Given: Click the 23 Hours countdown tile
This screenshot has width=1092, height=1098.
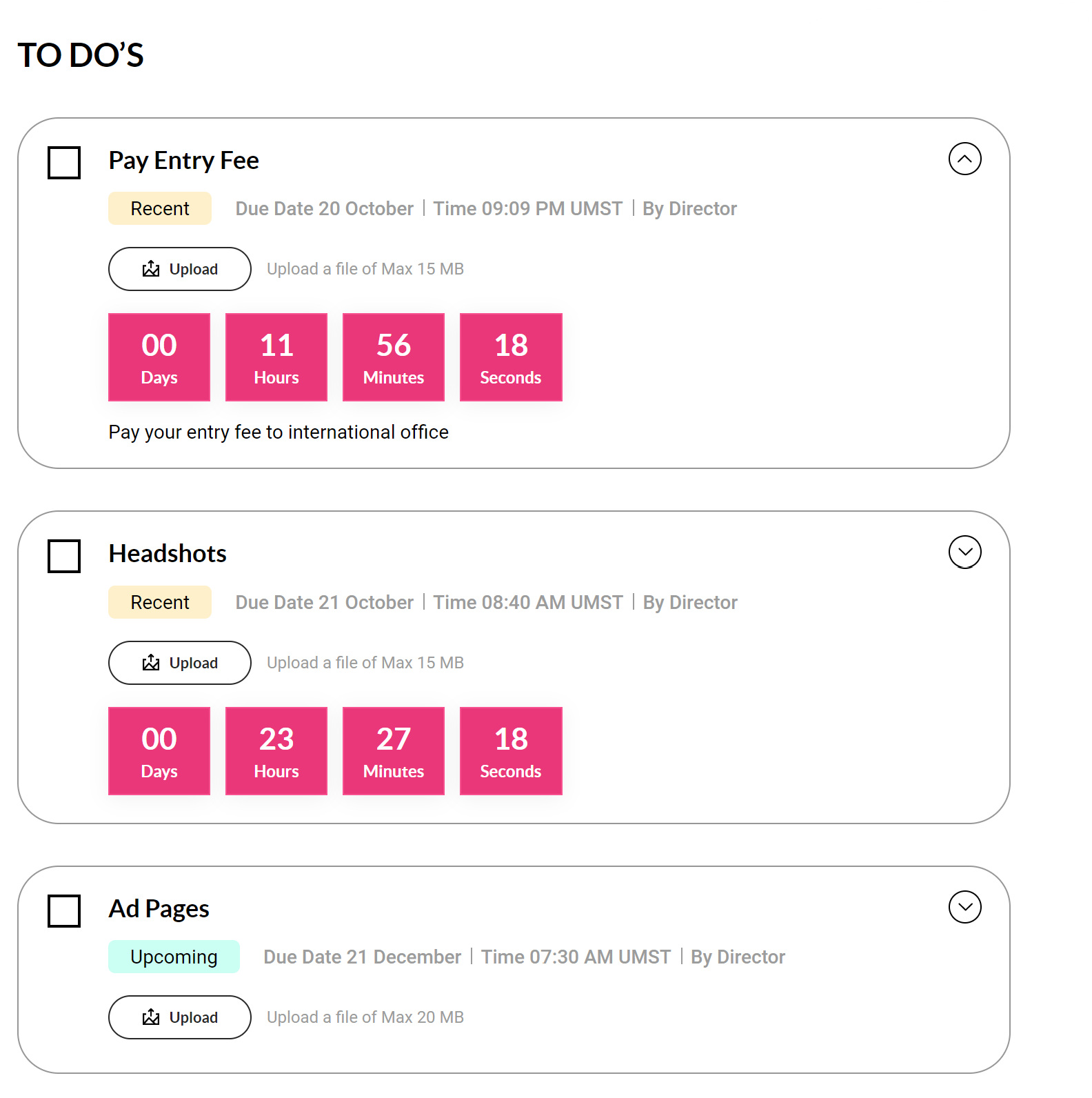Looking at the screenshot, I should 276,751.
